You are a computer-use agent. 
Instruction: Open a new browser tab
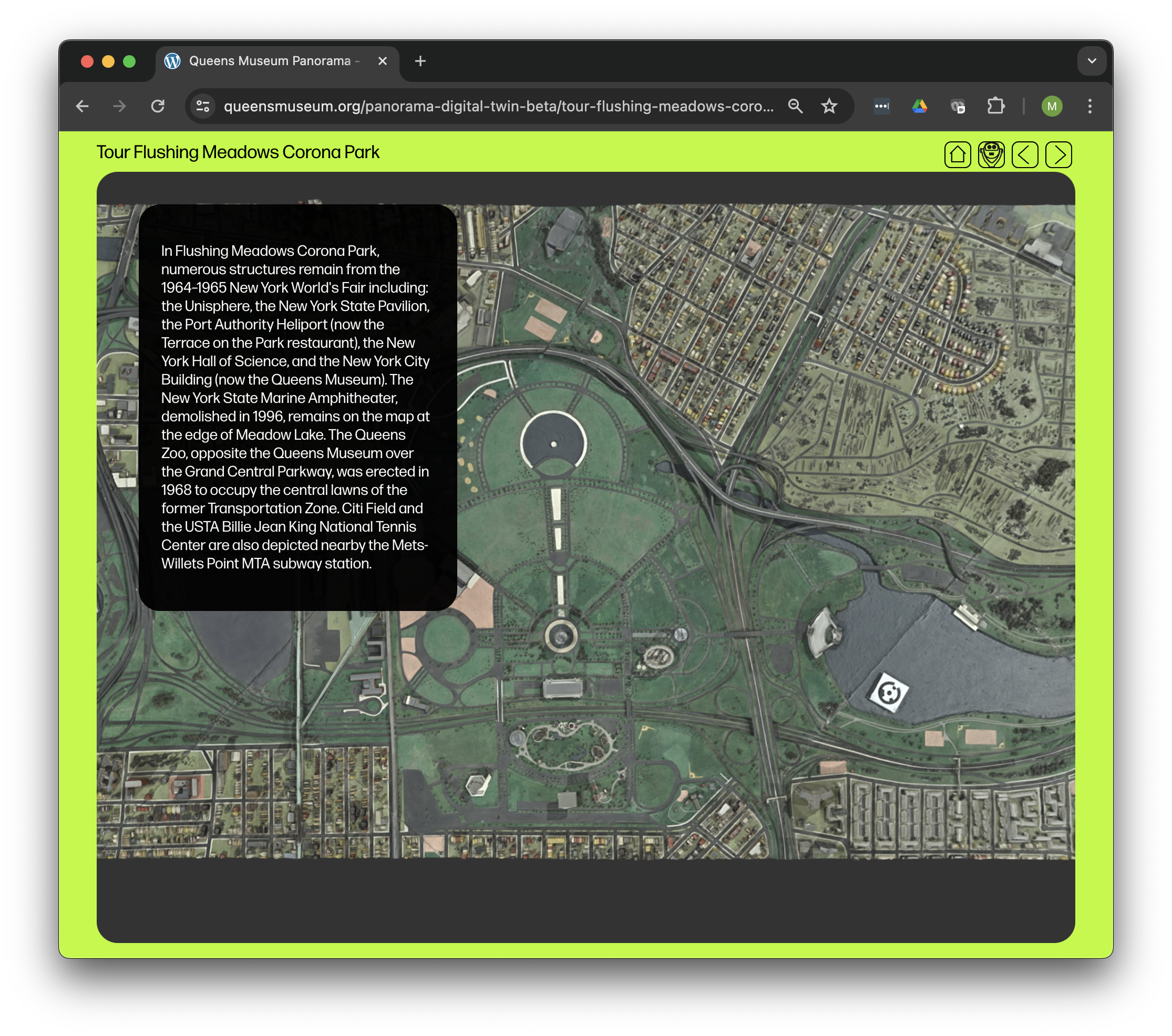coord(420,61)
